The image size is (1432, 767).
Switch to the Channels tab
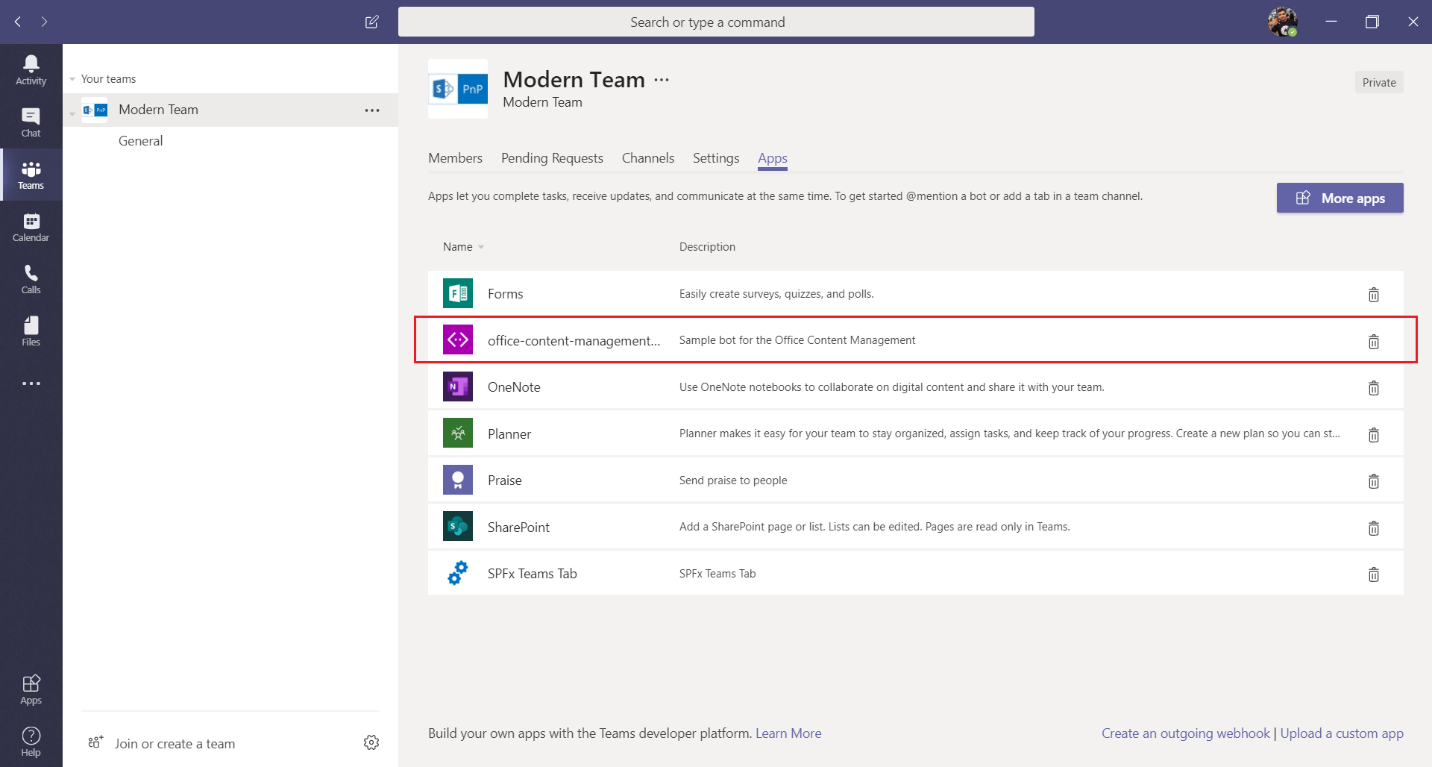pyautogui.click(x=648, y=158)
